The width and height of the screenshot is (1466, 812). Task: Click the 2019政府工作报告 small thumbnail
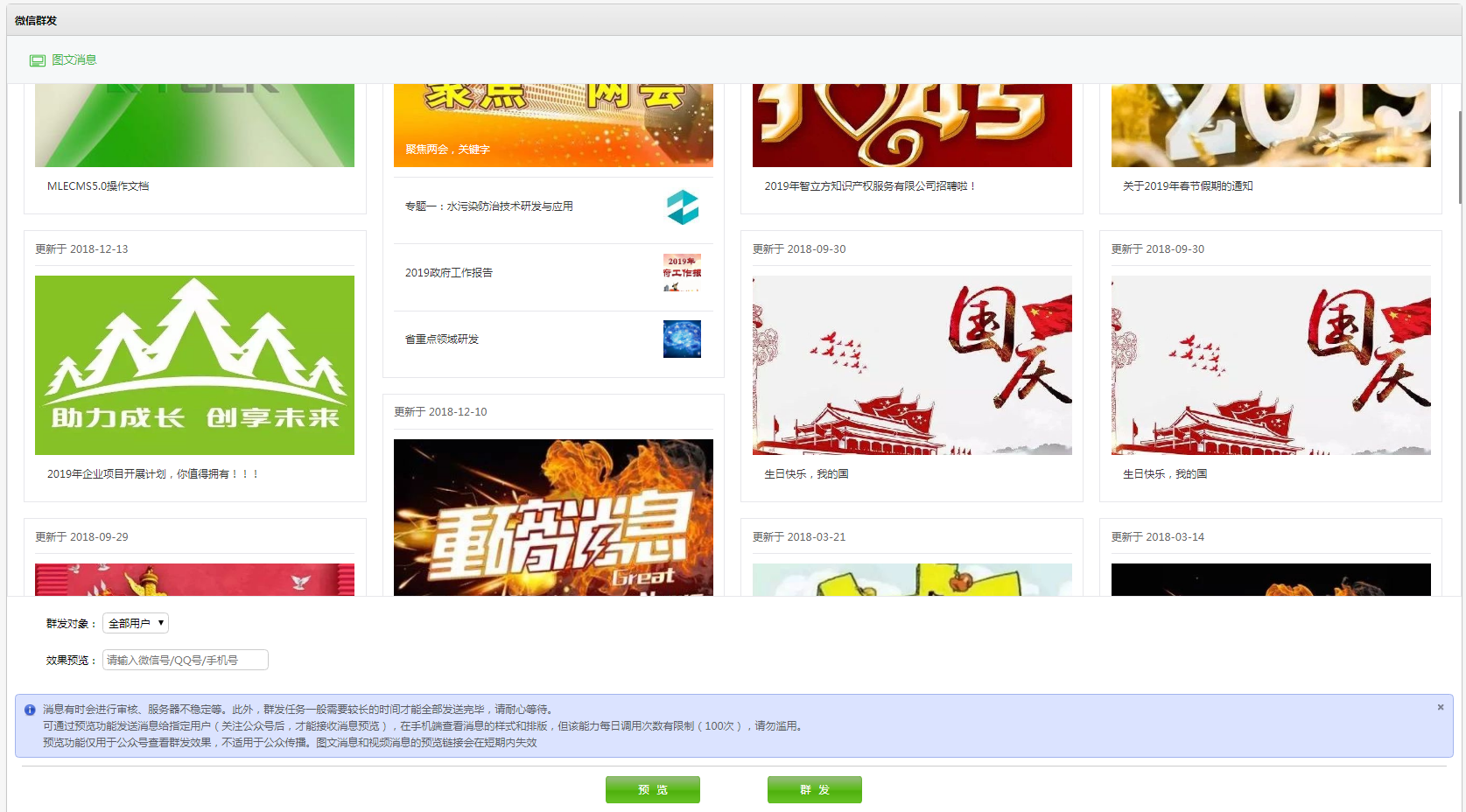pos(682,272)
